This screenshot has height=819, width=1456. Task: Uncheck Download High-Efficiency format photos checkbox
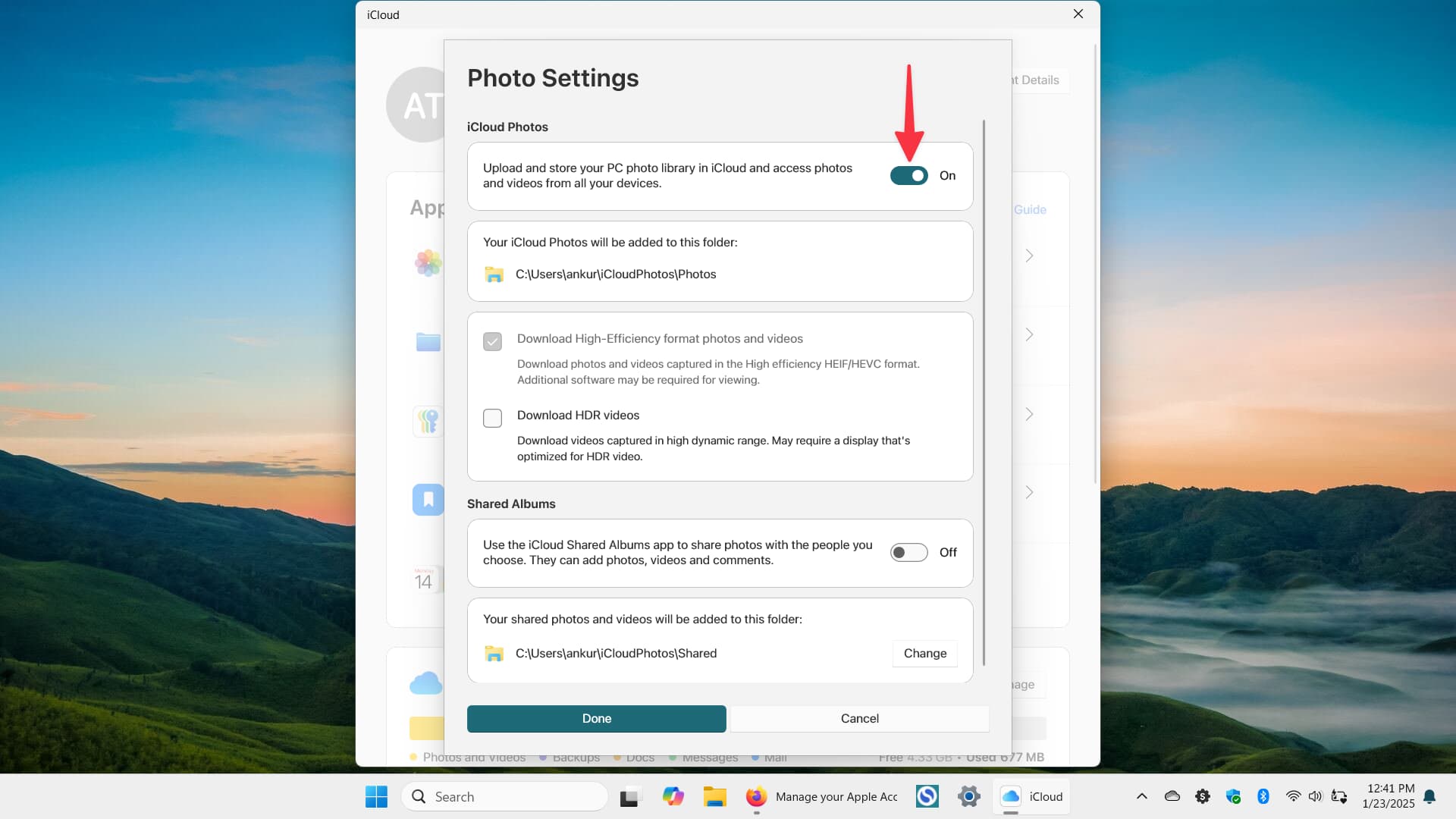coord(492,341)
